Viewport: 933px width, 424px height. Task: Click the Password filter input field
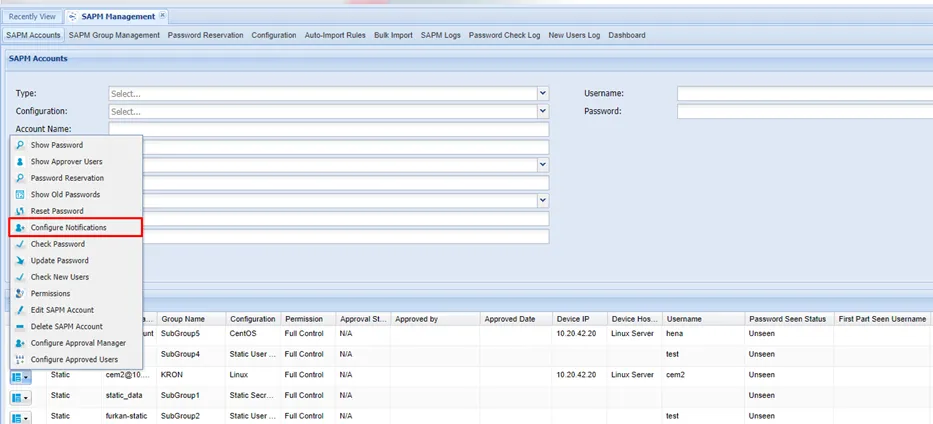[805, 111]
